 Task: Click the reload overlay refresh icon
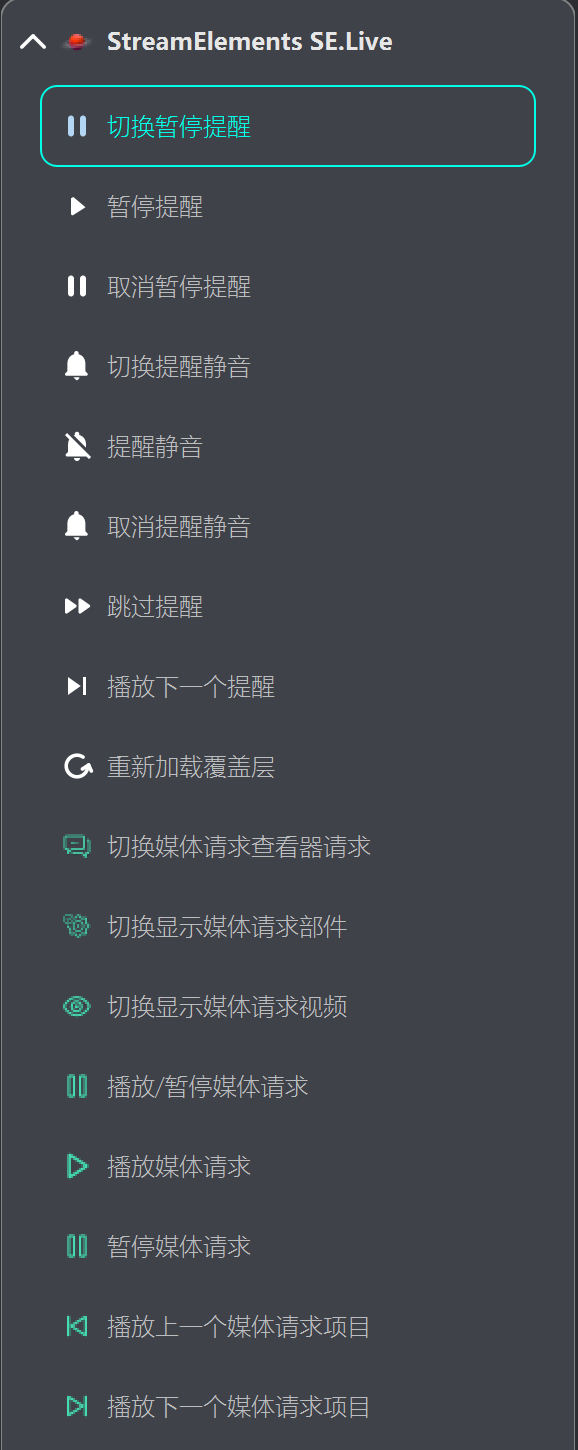pos(77,766)
